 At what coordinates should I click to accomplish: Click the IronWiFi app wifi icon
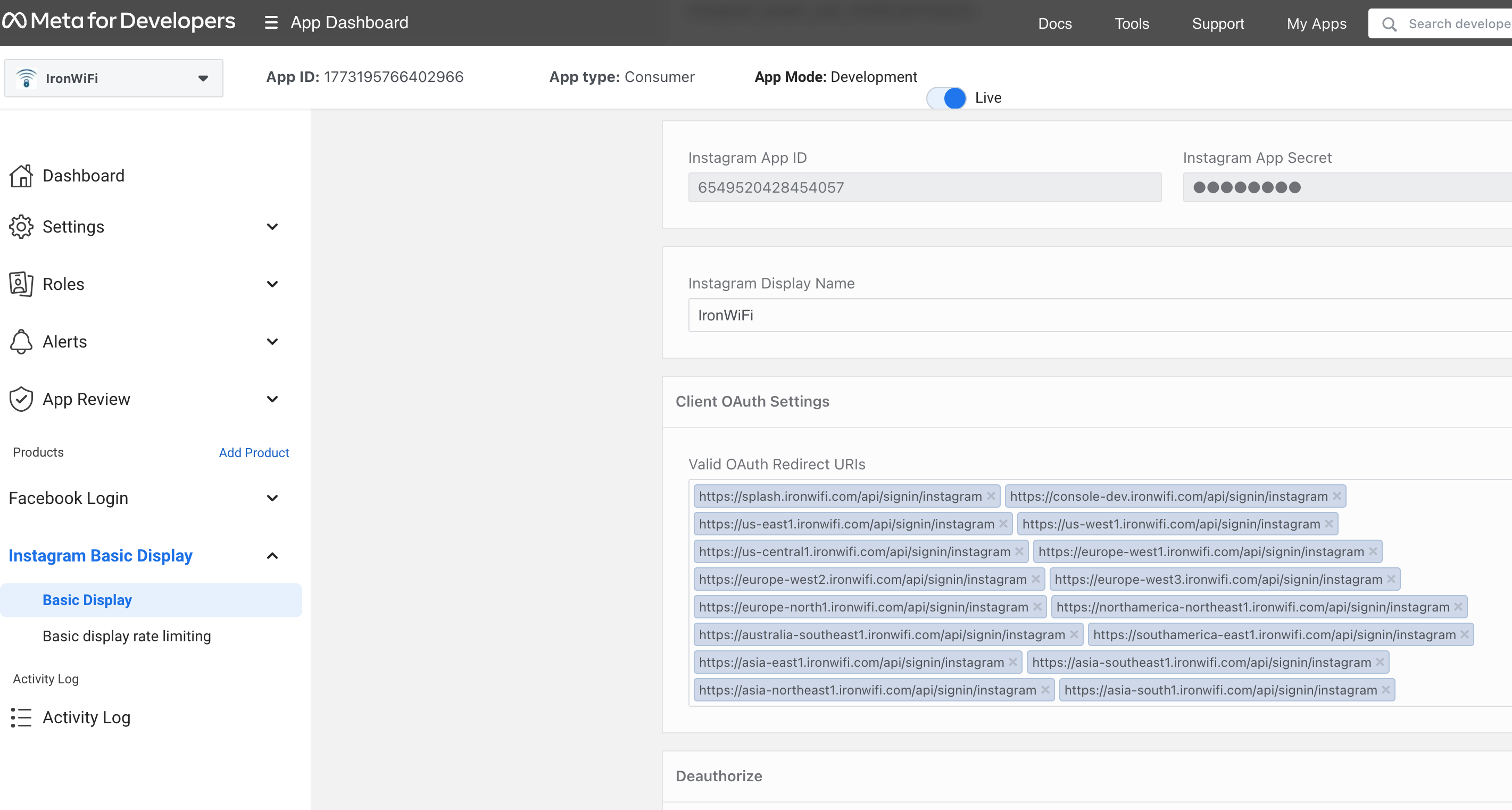tap(27, 78)
